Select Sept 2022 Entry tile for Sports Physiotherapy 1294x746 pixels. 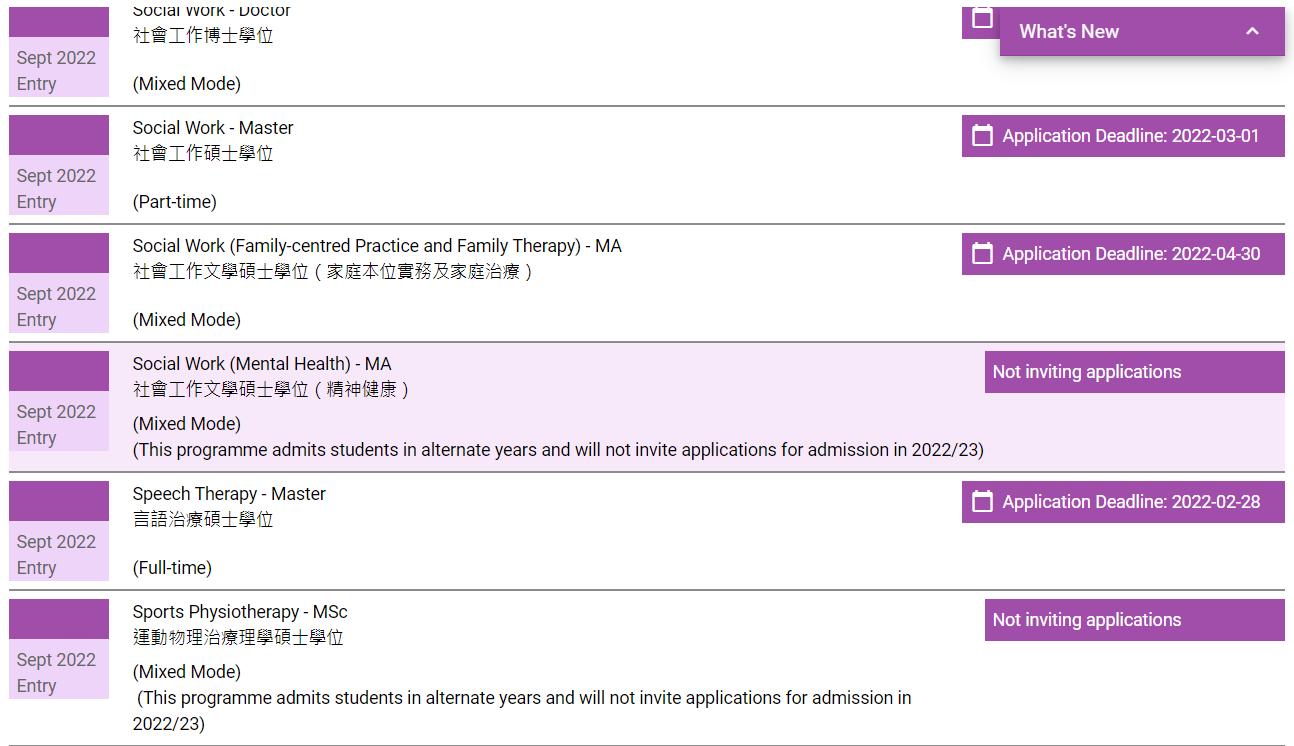tap(58, 672)
